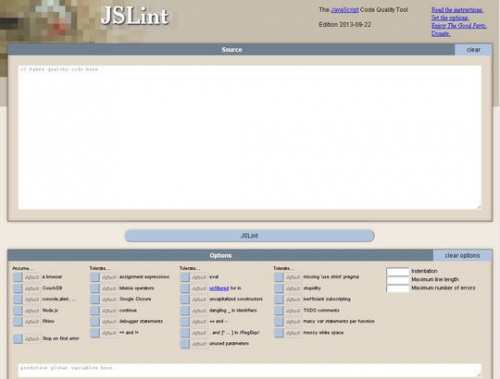
Task: Toggle tolerate '++ and --' option
Action: pyautogui.click(x=185, y=322)
